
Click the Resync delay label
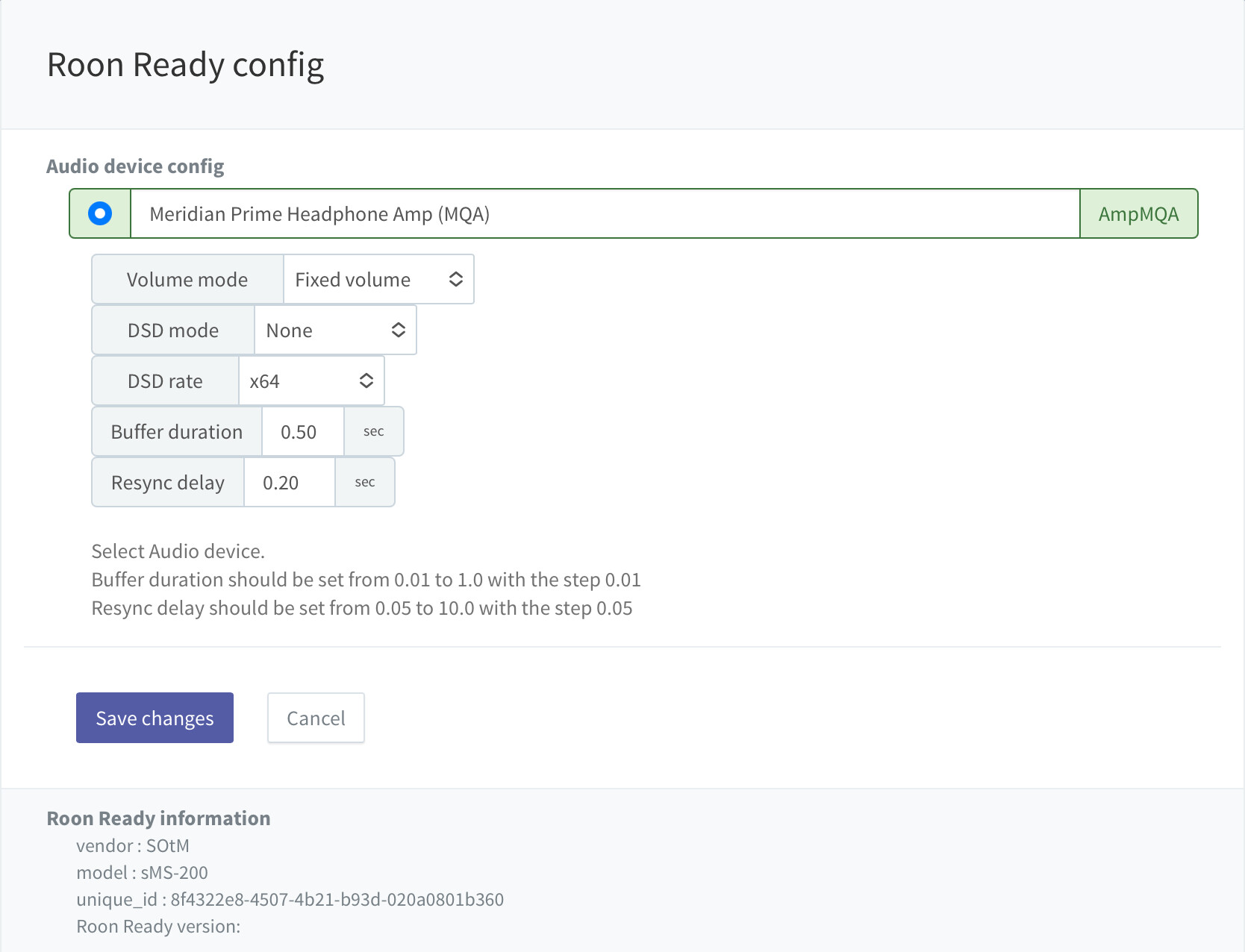click(x=168, y=482)
